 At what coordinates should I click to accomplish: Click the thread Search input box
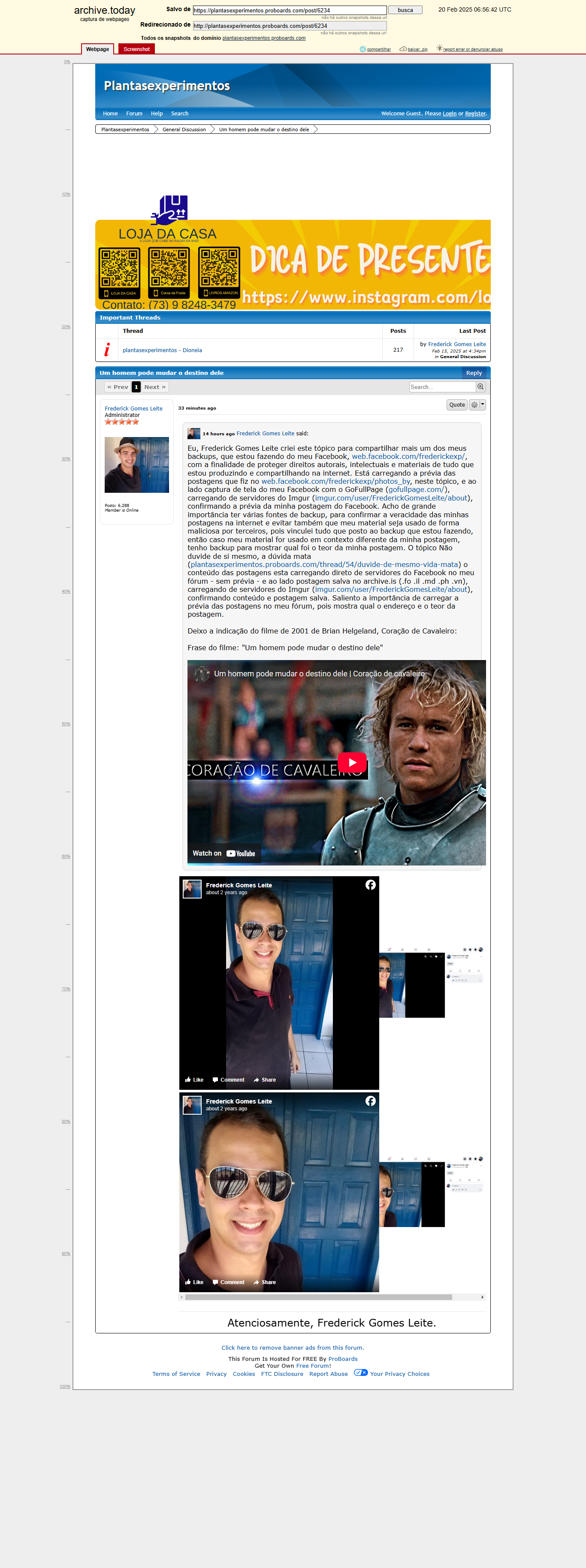click(442, 387)
